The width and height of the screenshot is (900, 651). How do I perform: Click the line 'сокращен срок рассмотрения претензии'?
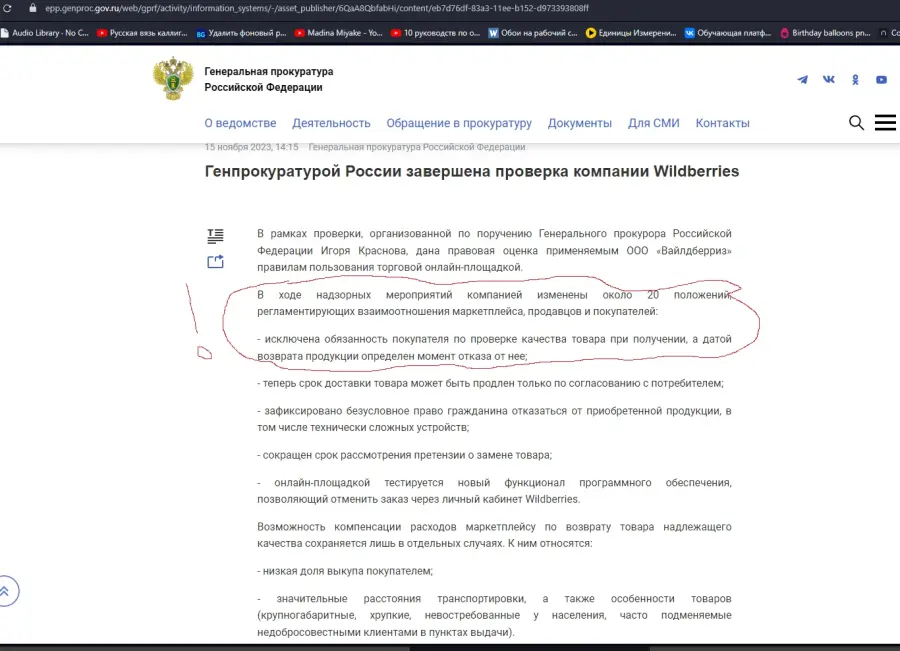tap(405, 455)
